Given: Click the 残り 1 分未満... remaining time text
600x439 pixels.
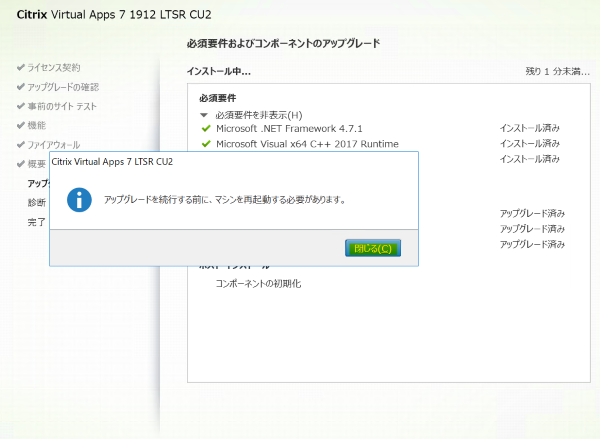Looking at the screenshot, I should click(x=558, y=71).
